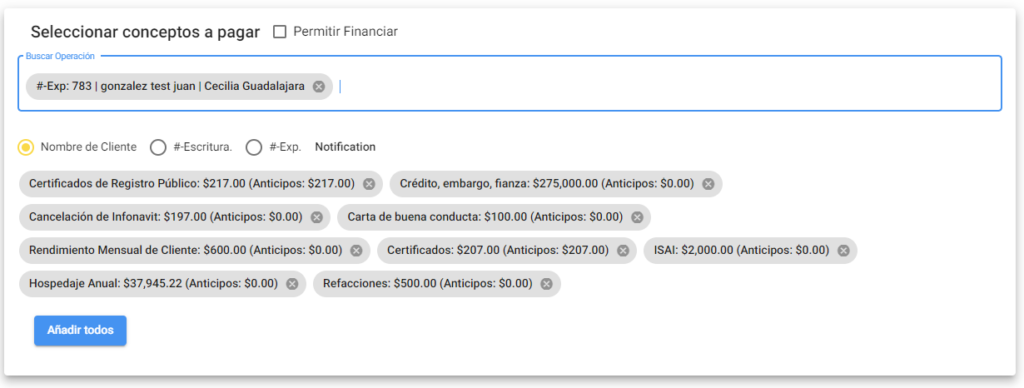1024x388 pixels.
Task: Click Seleccionar conceptos a pagar heading
Action: click(x=146, y=32)
